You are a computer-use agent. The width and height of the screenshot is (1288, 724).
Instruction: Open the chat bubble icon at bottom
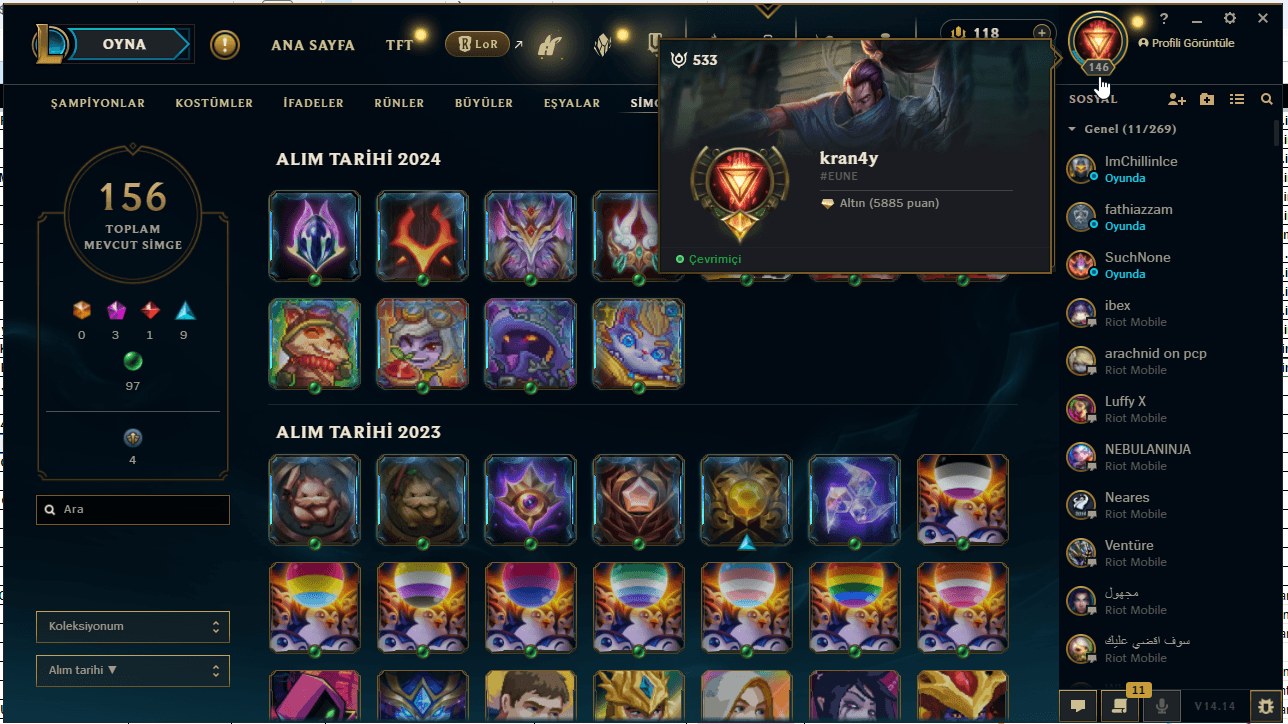point(1078,705)
